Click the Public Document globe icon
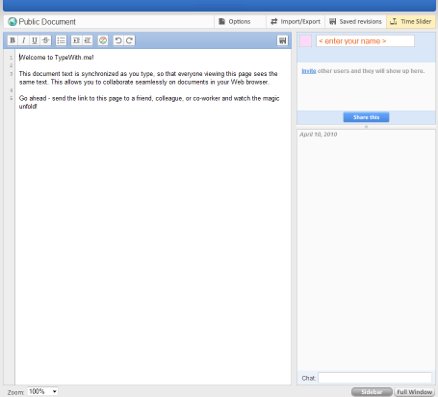Image resolution: width=438 pixels, height=397 pixels. coord(12,22)
